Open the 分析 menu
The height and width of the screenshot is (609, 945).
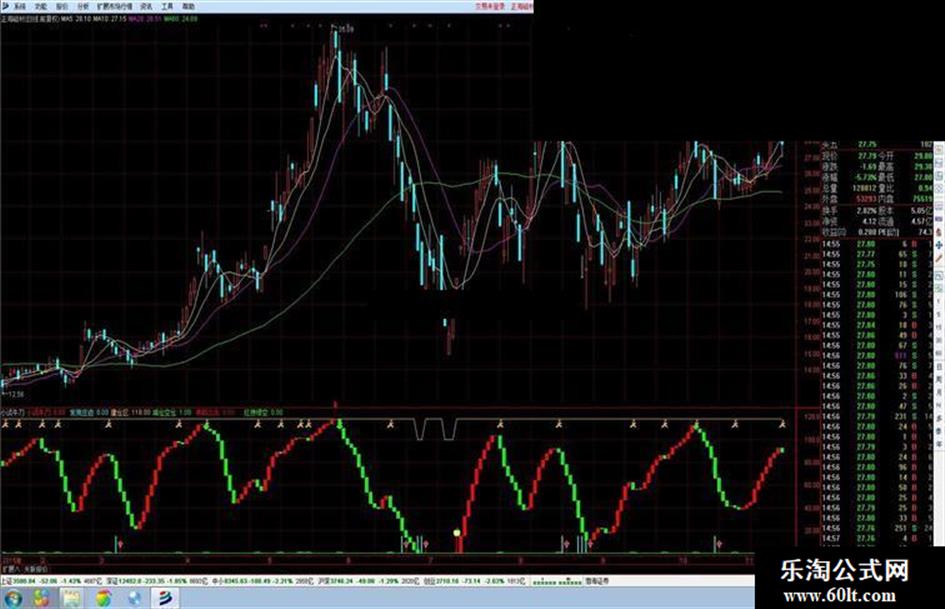[x=83, y=7]
